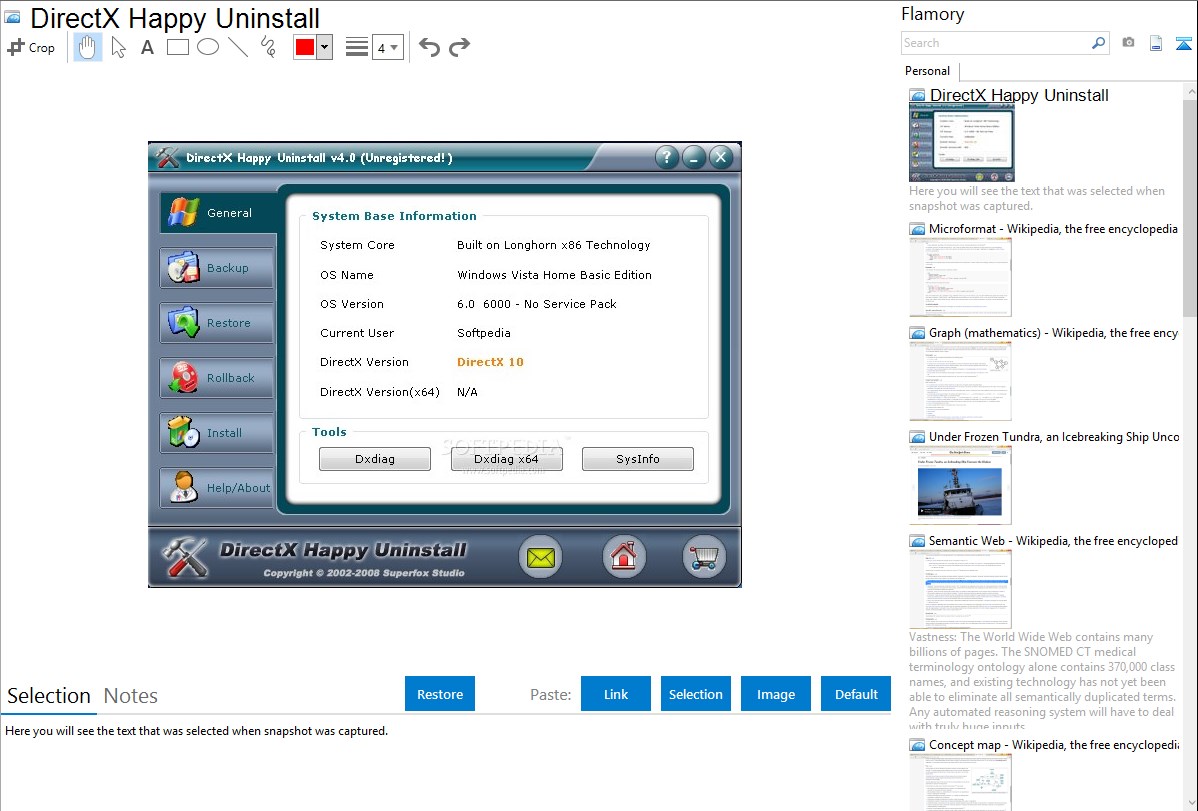Click the red color swatch
Screen dimensions: 1198x811
pyautogui.click(x=305, y=47)
